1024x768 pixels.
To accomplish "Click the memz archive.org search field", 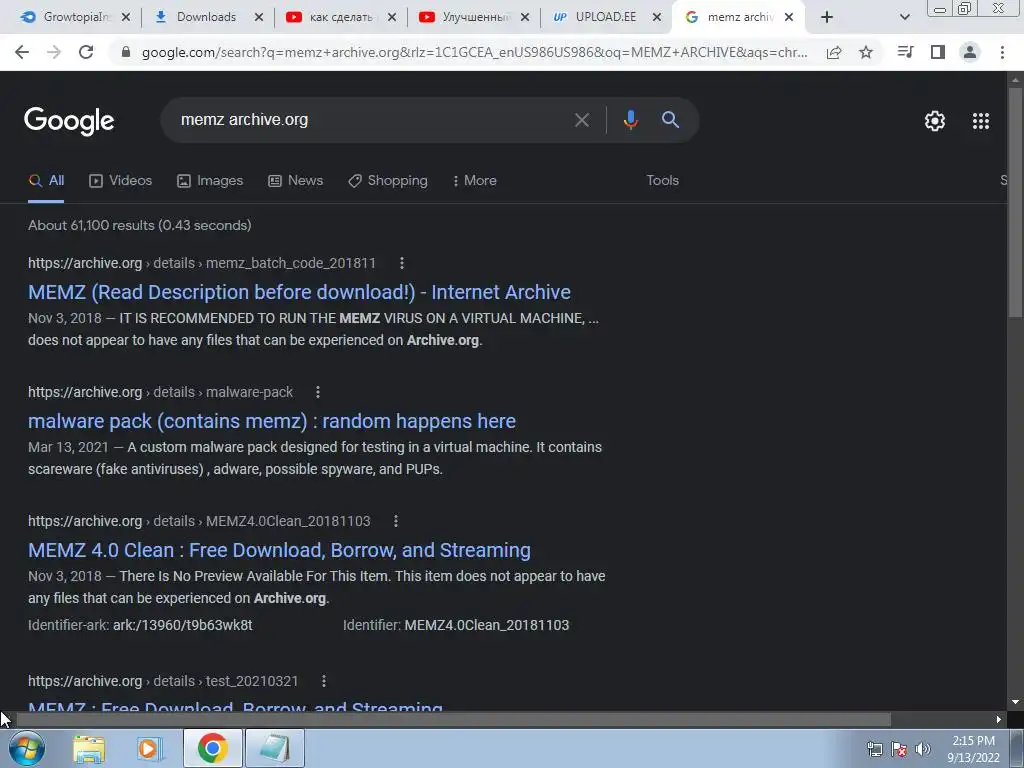I will (x=372, y=120).
